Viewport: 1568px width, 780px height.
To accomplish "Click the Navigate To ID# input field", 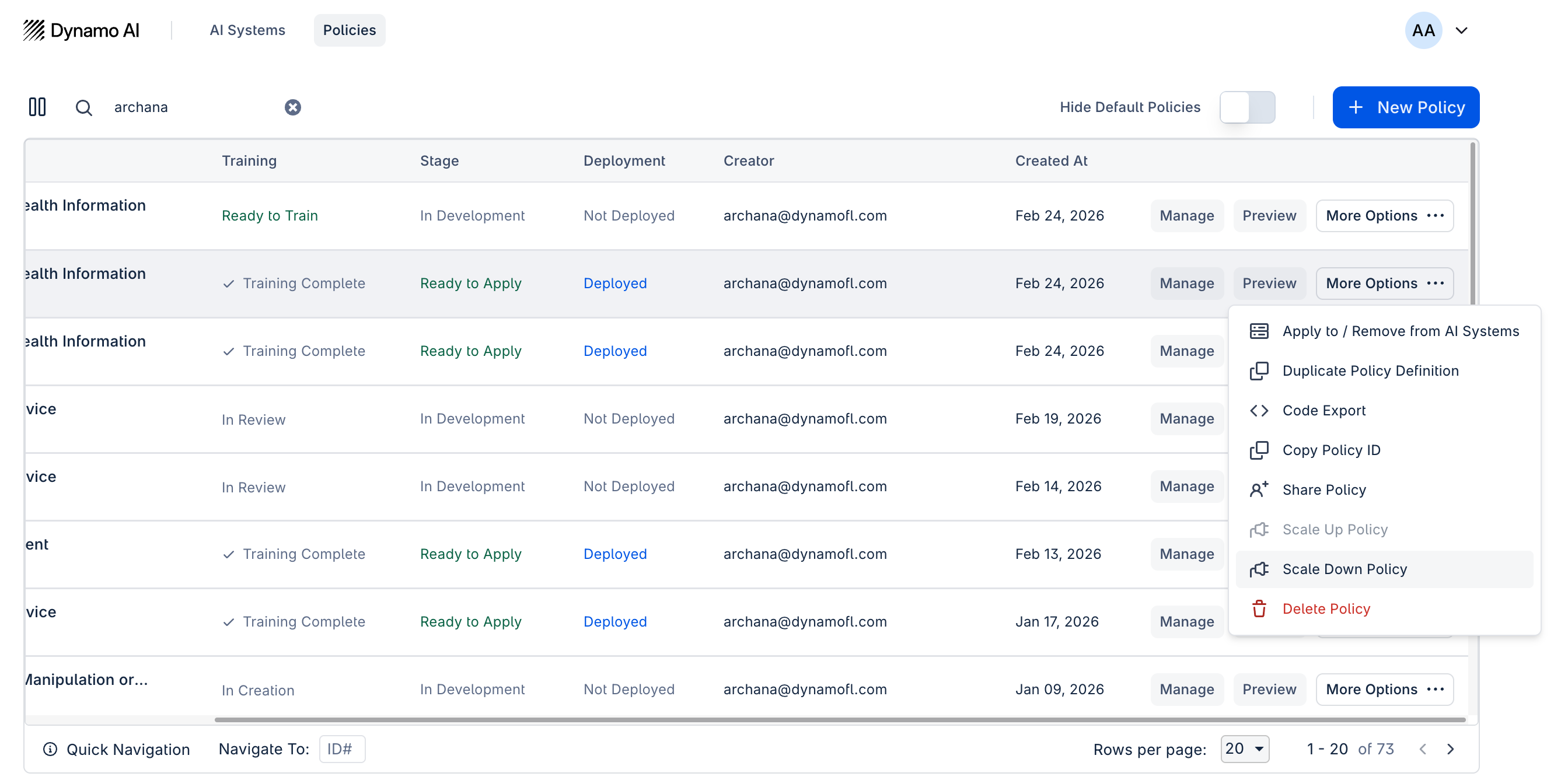I will coord(341,748).
